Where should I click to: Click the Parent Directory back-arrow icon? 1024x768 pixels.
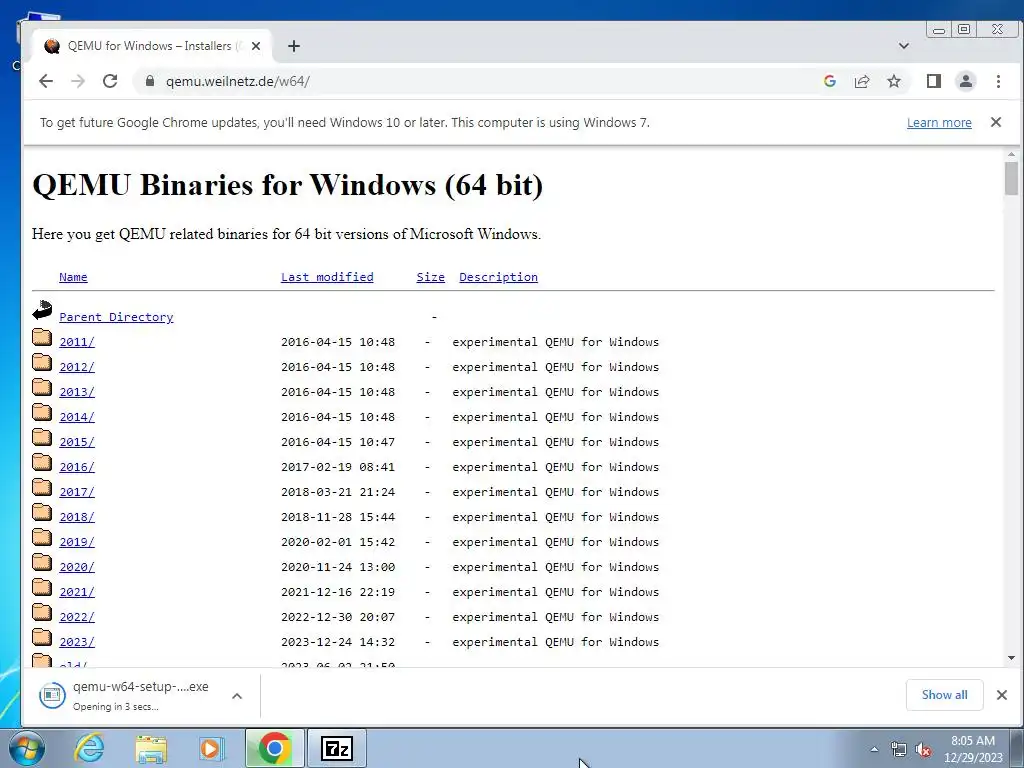pos(42,310)
